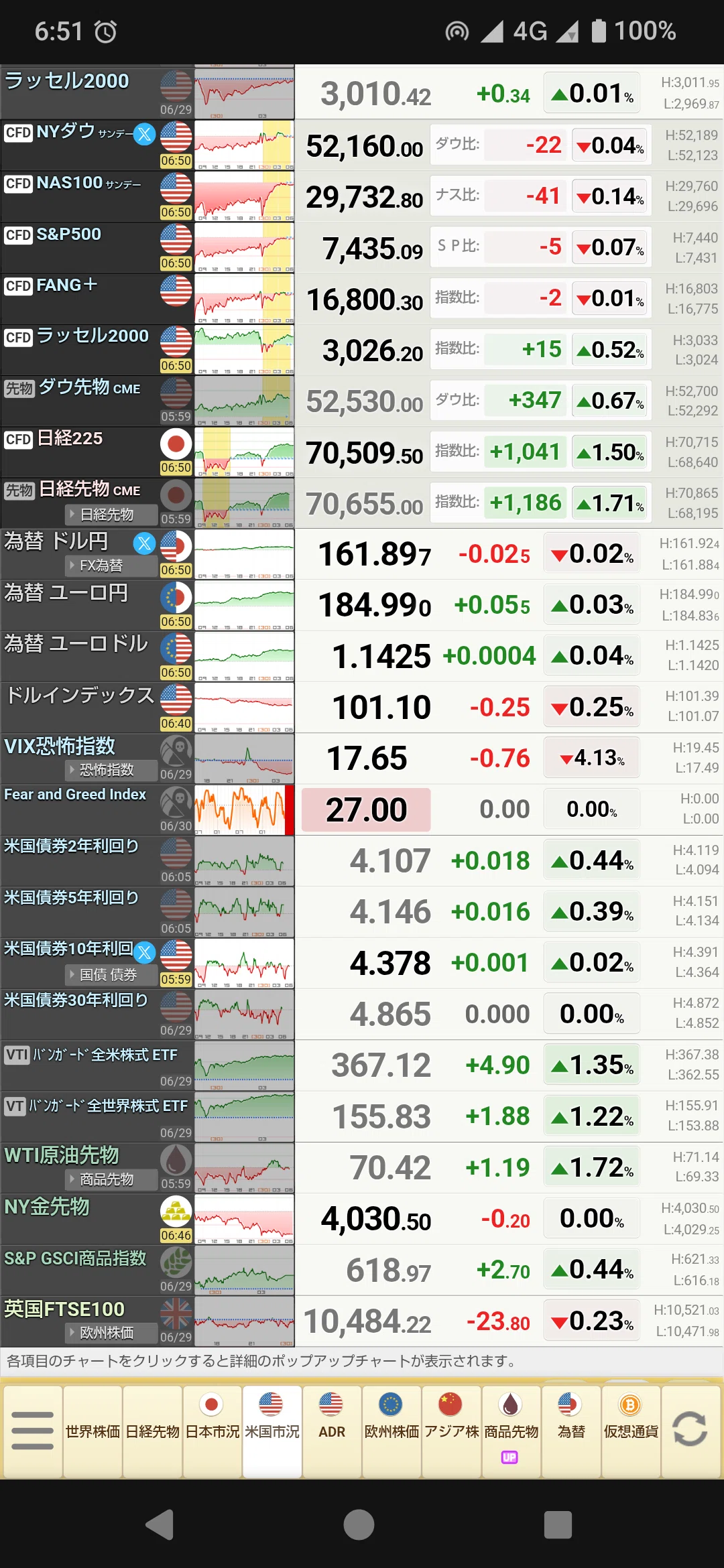Tap the VIX change percent 4.13%
The width and height of the screenshot is (724, 1568).
tap(593, 758)
